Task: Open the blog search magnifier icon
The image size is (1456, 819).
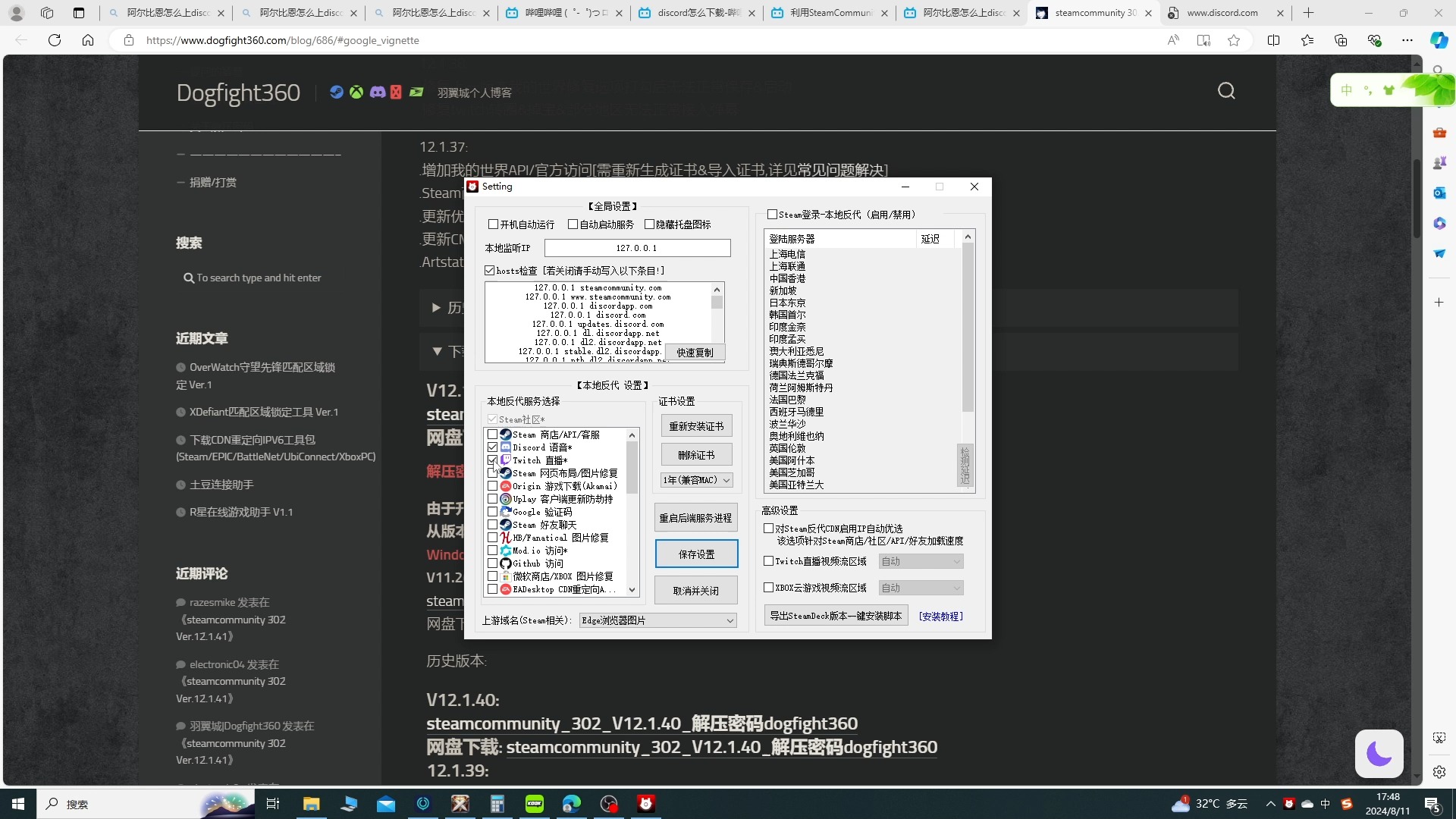Action: (1226, 91)
